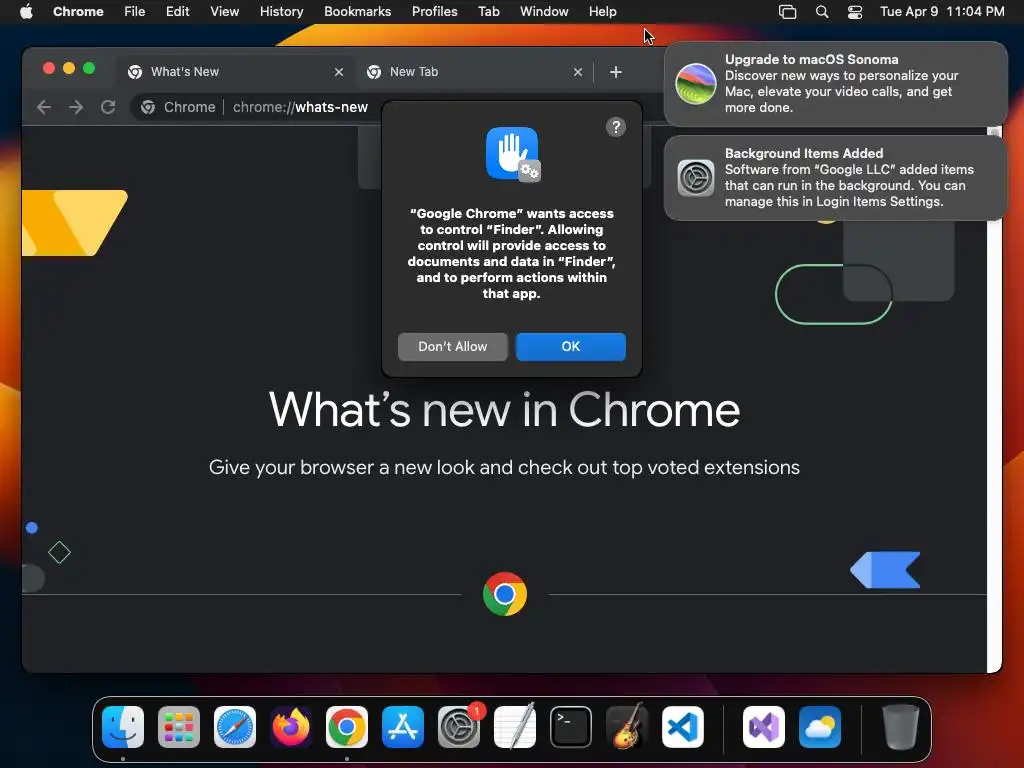Open Google Chrome from the Dock

coord(347,726)
